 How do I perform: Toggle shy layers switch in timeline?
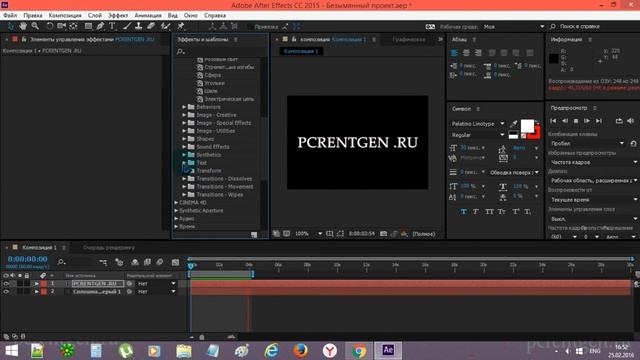135,262
